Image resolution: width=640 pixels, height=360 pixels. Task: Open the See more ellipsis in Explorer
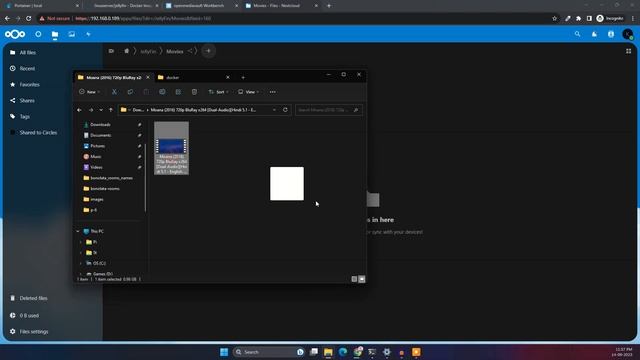[273, 92]
